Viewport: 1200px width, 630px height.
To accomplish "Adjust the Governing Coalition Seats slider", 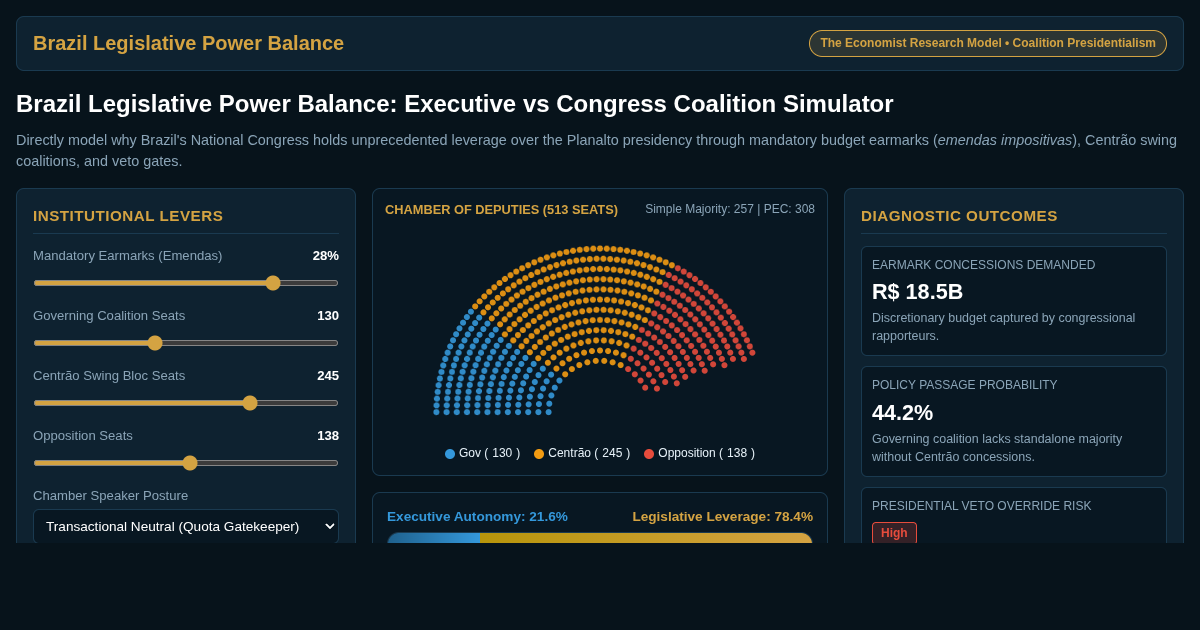I will tap(186, 343).
